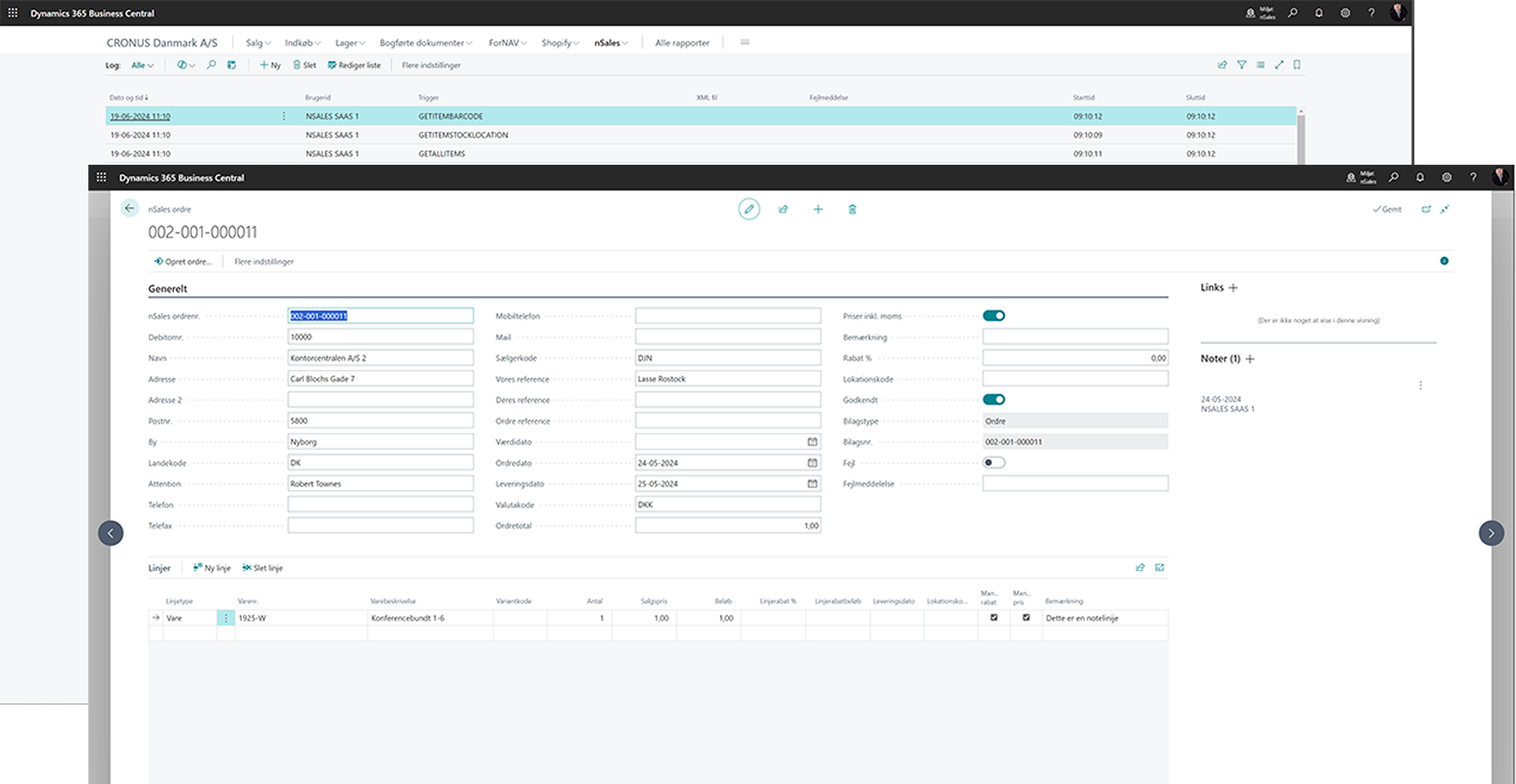Image resolution: width=1516 pixels, height=784 pixels.
Task: Open help question mark in order window
Action: coord(1473,177)
